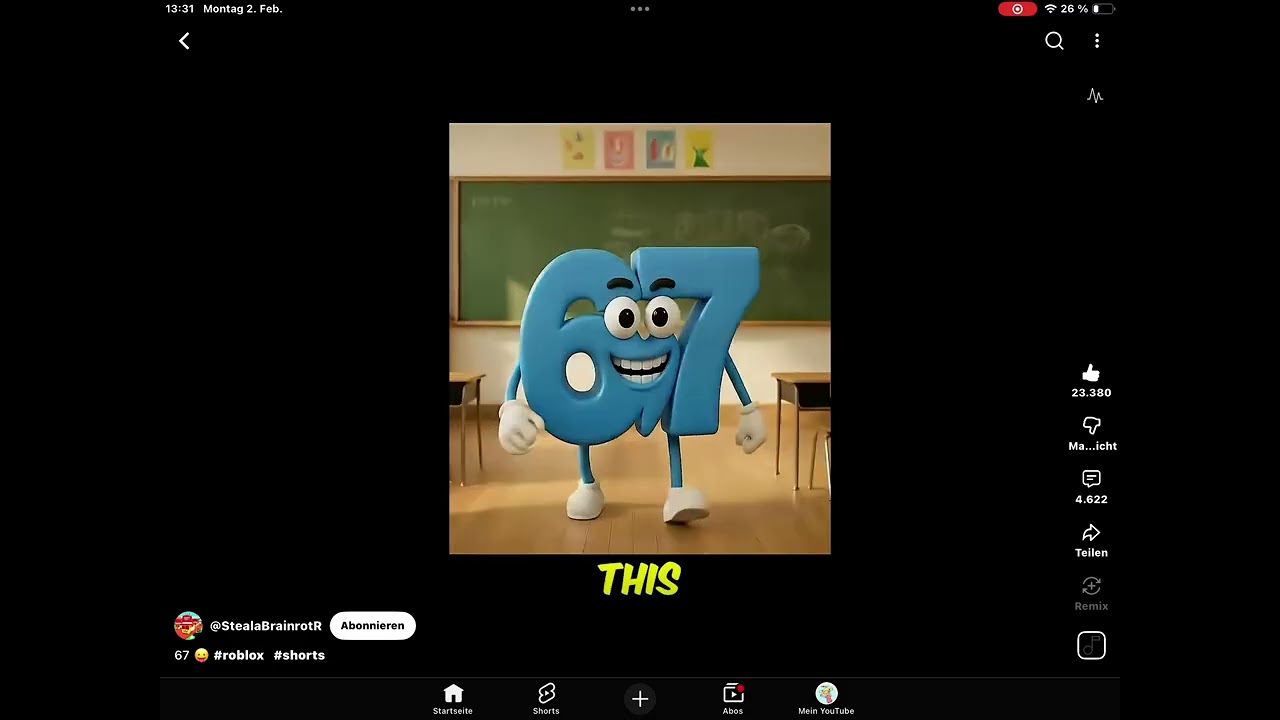Image resolution: width=1280 pixels, height=720 pixels.
Task: Subscribe with the Abonnieren button
Action: click(x=372, y=626)
